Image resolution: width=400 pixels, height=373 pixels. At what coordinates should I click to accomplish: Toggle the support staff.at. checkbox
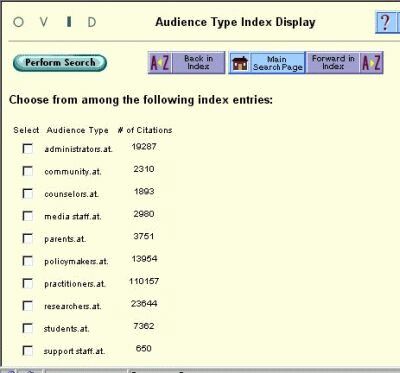pyautogui.click(x=28, y=351)
